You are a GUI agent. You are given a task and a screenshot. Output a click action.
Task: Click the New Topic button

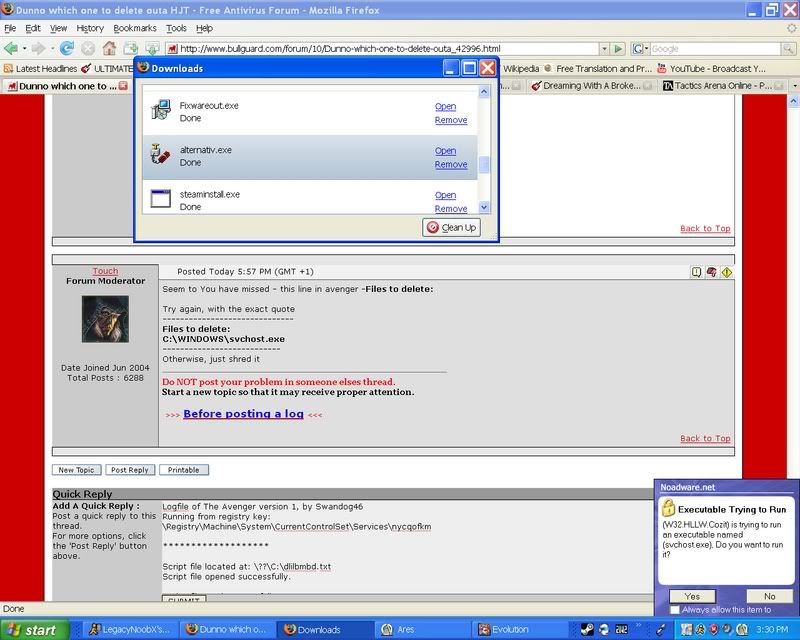[77, 470]
